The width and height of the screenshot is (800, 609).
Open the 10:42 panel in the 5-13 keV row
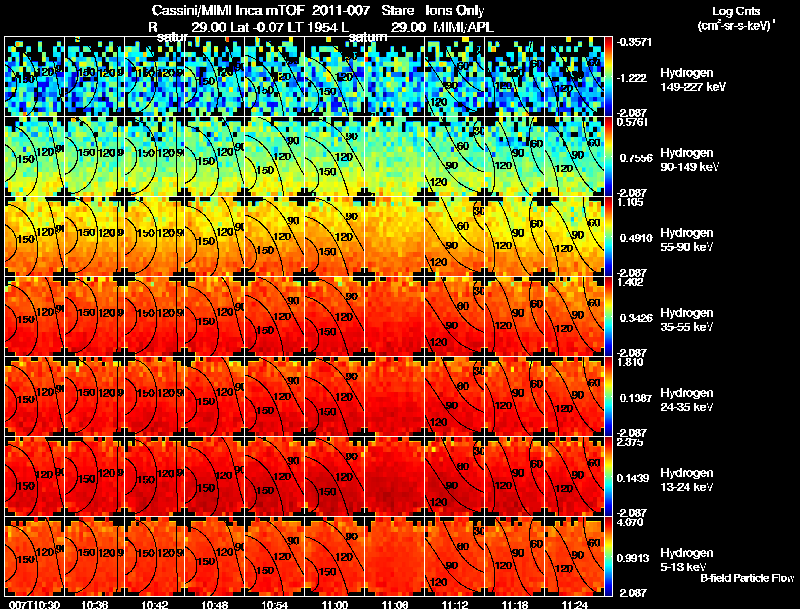coord(155,557)
